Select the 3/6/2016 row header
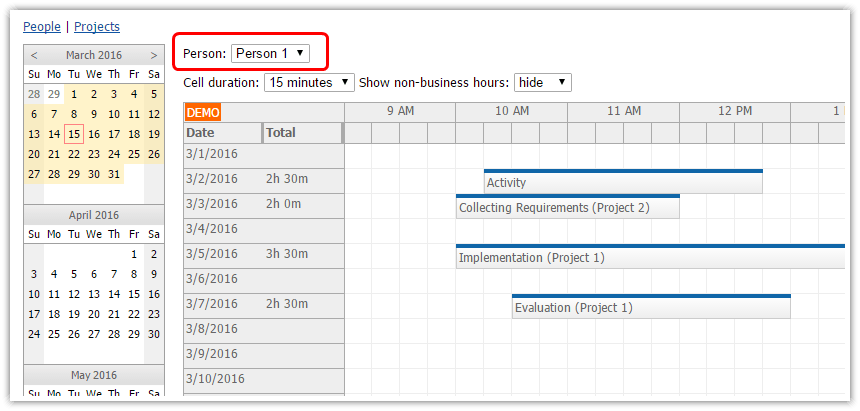Image resolution: width=860 pixels, height=411 pixels. coord(264,281)
